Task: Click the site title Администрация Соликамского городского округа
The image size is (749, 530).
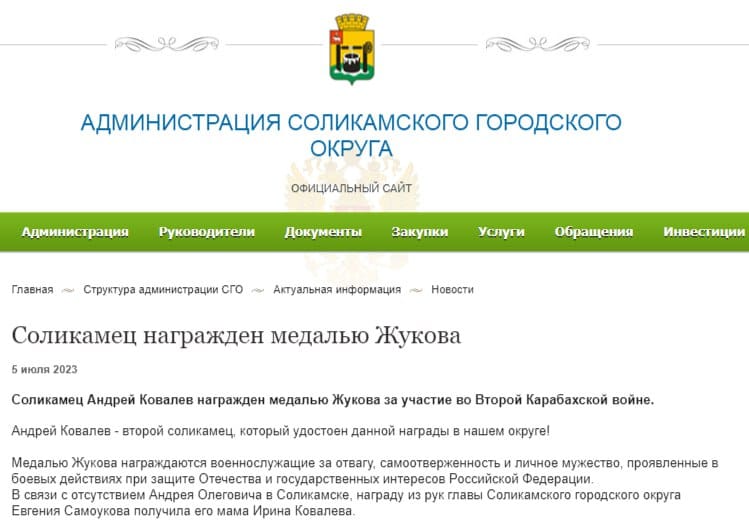Action: click(350, 135)
